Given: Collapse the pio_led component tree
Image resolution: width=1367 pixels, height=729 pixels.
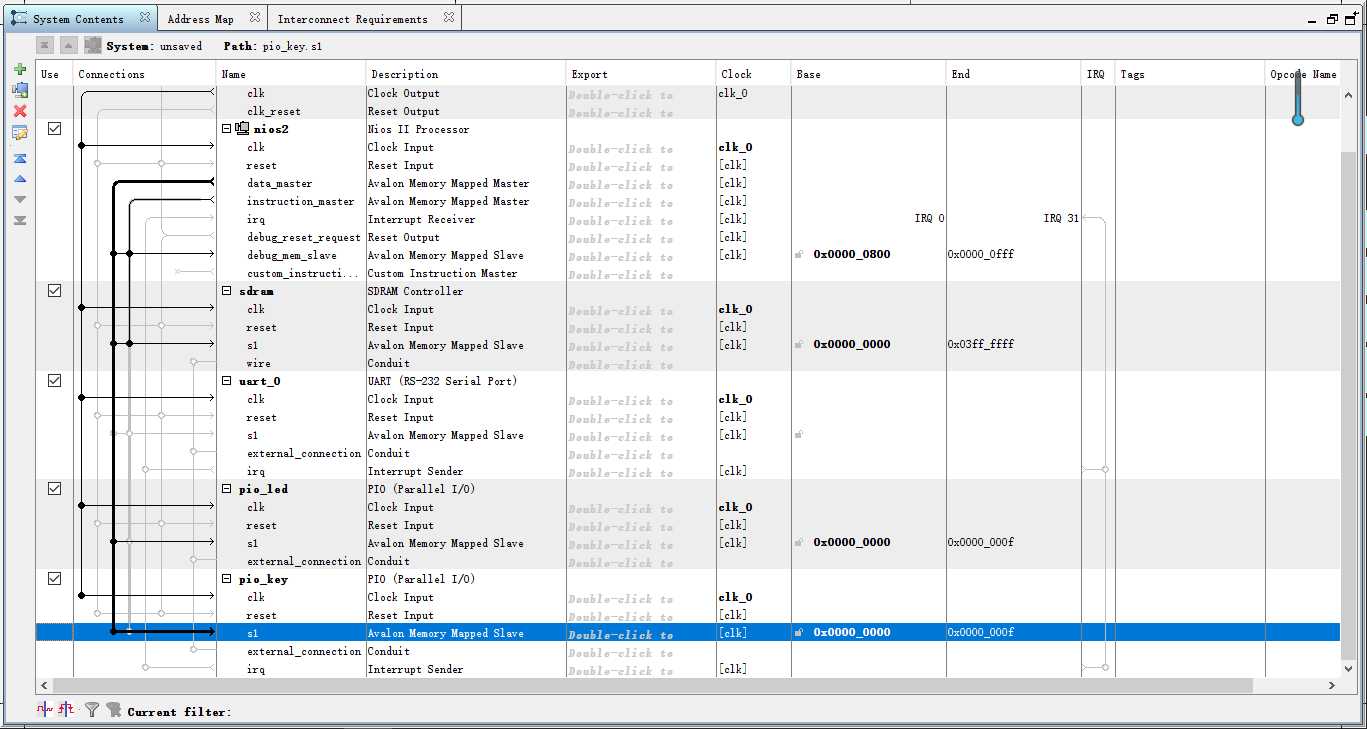Looking at the screenshot, I should click(227, 489).
